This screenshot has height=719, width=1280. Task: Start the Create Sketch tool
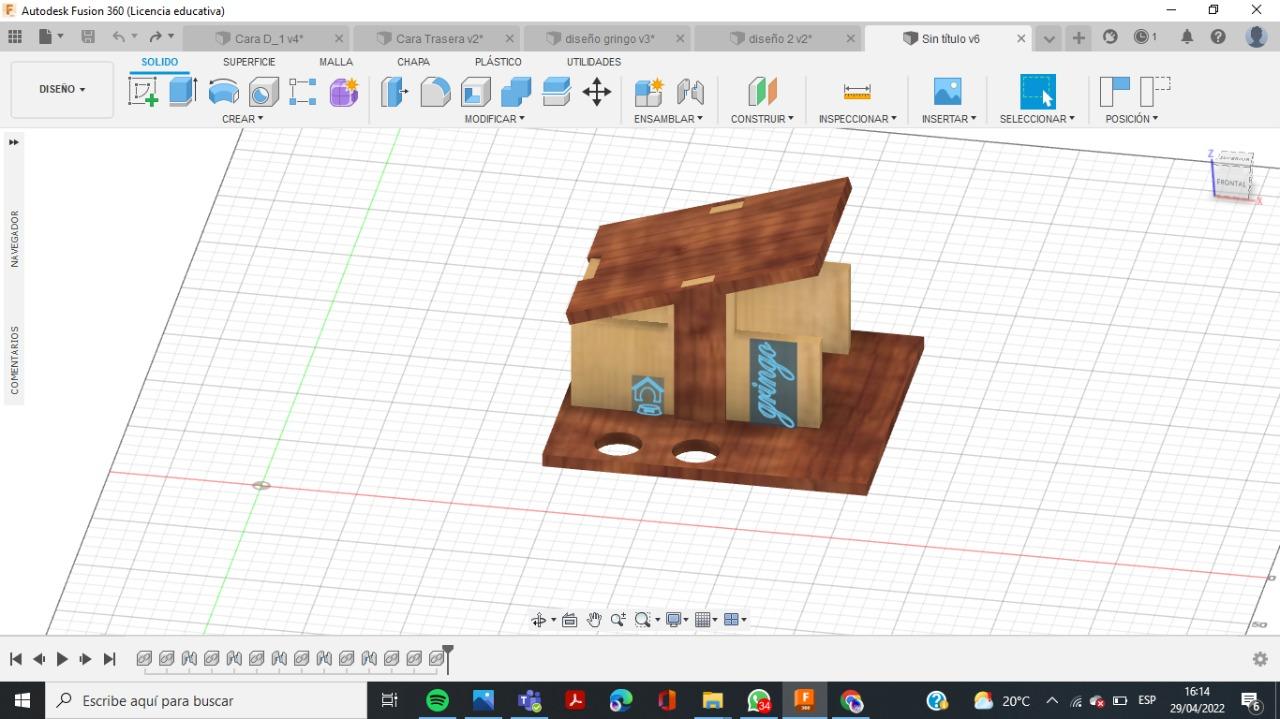[143, 92]
